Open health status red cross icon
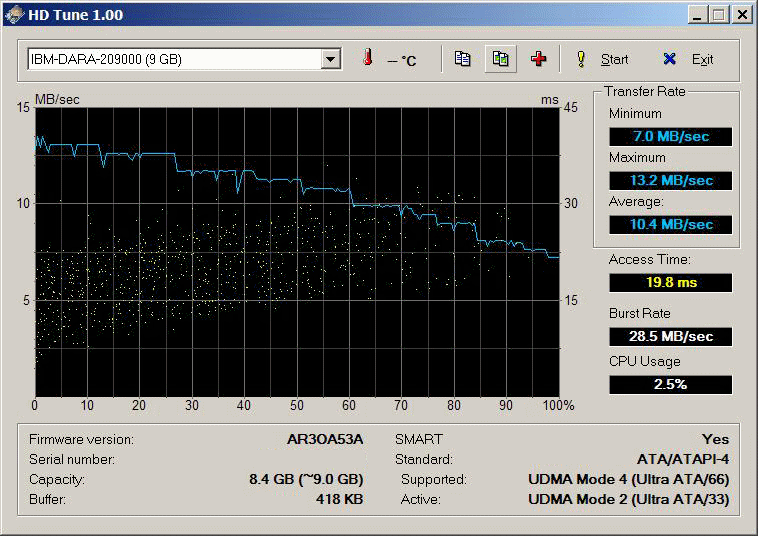Screen dimensions: 758x536 pyautogui.click(x=538, y=59)
